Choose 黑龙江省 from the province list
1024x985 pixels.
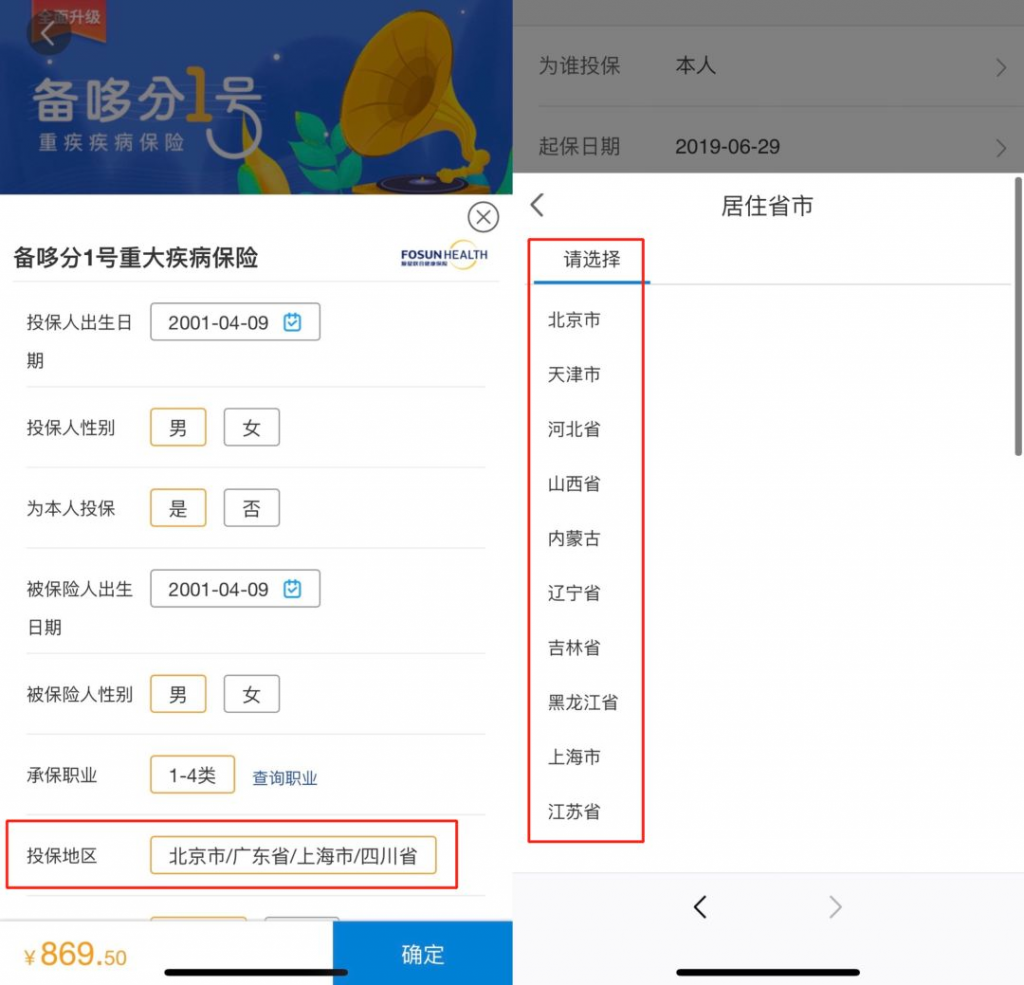pyautogui.click(x=583, y=702)
